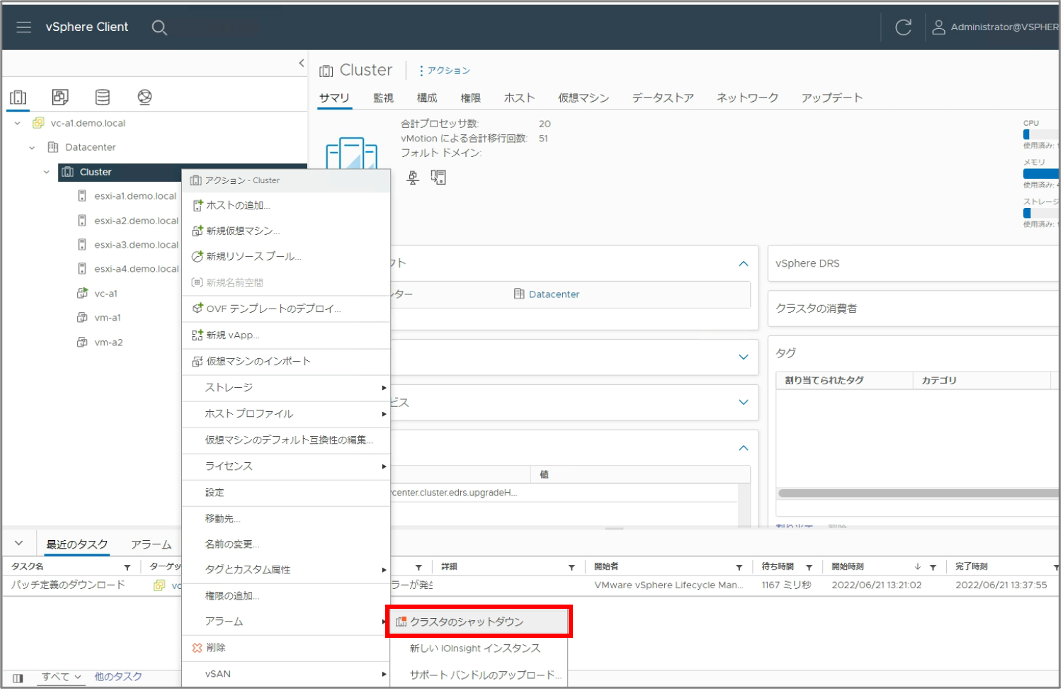This screenshot has width=1062, height=690.
Task: Choose ホストの追加 from context menu
Action: [286, 205]
